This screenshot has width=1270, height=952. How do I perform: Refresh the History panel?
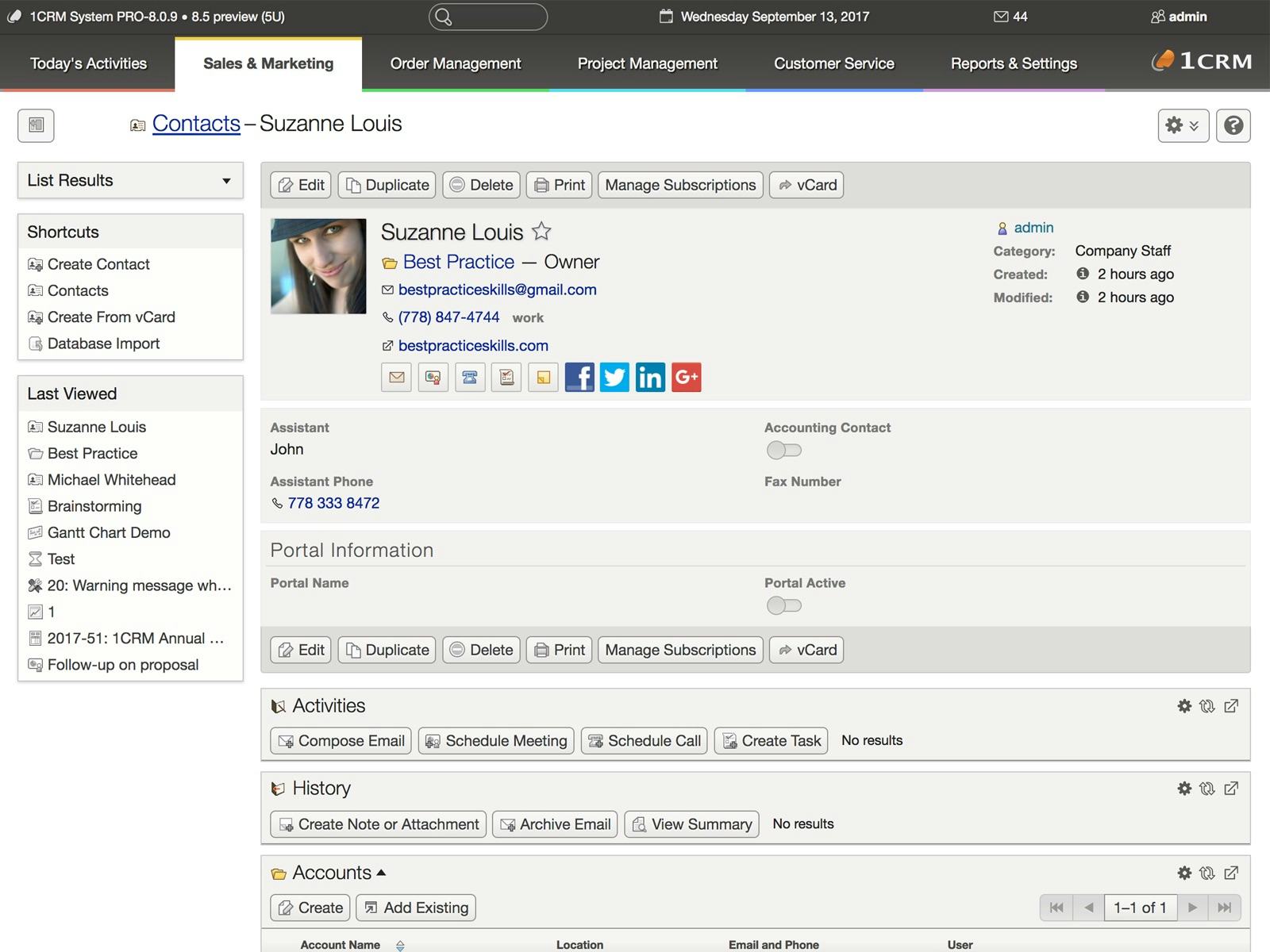pyautogui.click(x=1207, y=789)
